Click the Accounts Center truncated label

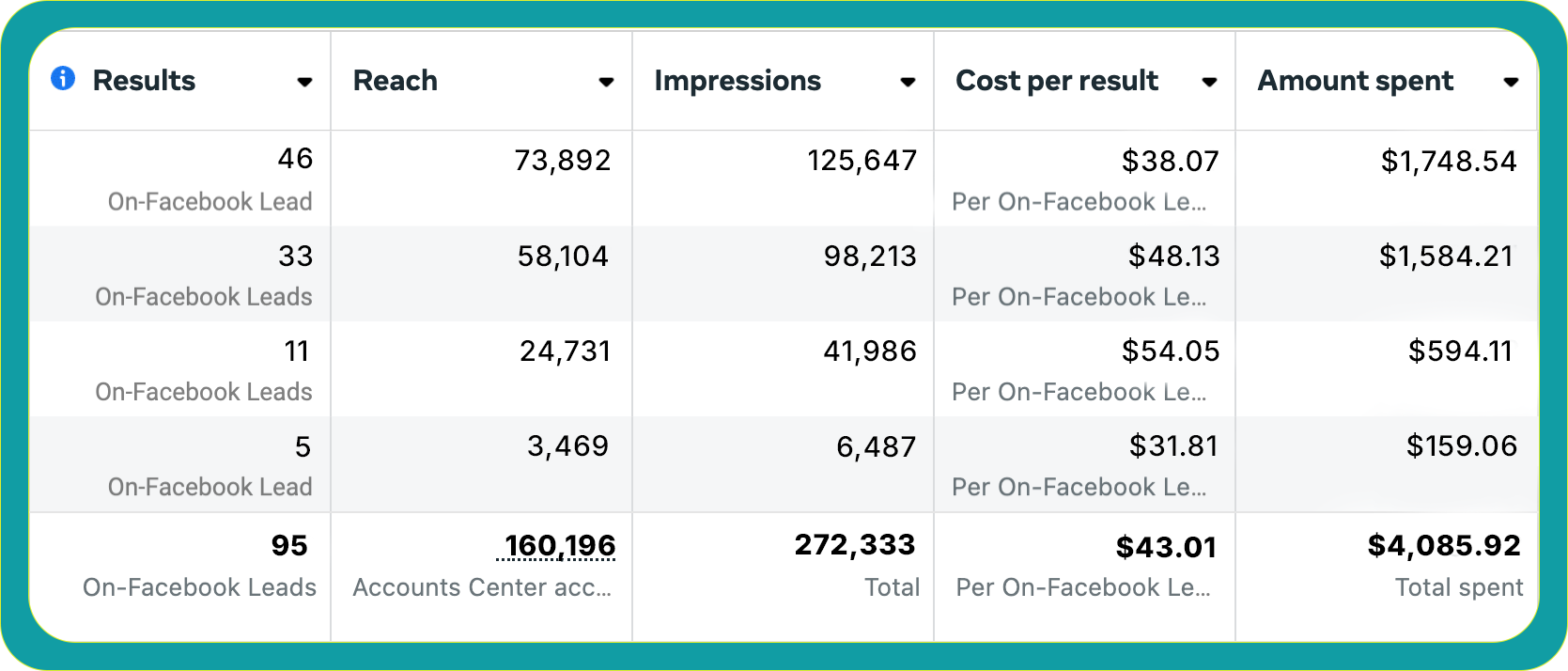tap(482, 587)
